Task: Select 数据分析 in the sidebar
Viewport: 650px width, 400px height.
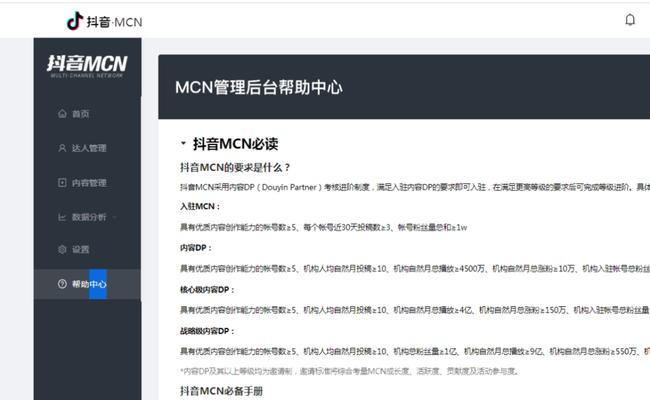Action: (x=87, y=217)
